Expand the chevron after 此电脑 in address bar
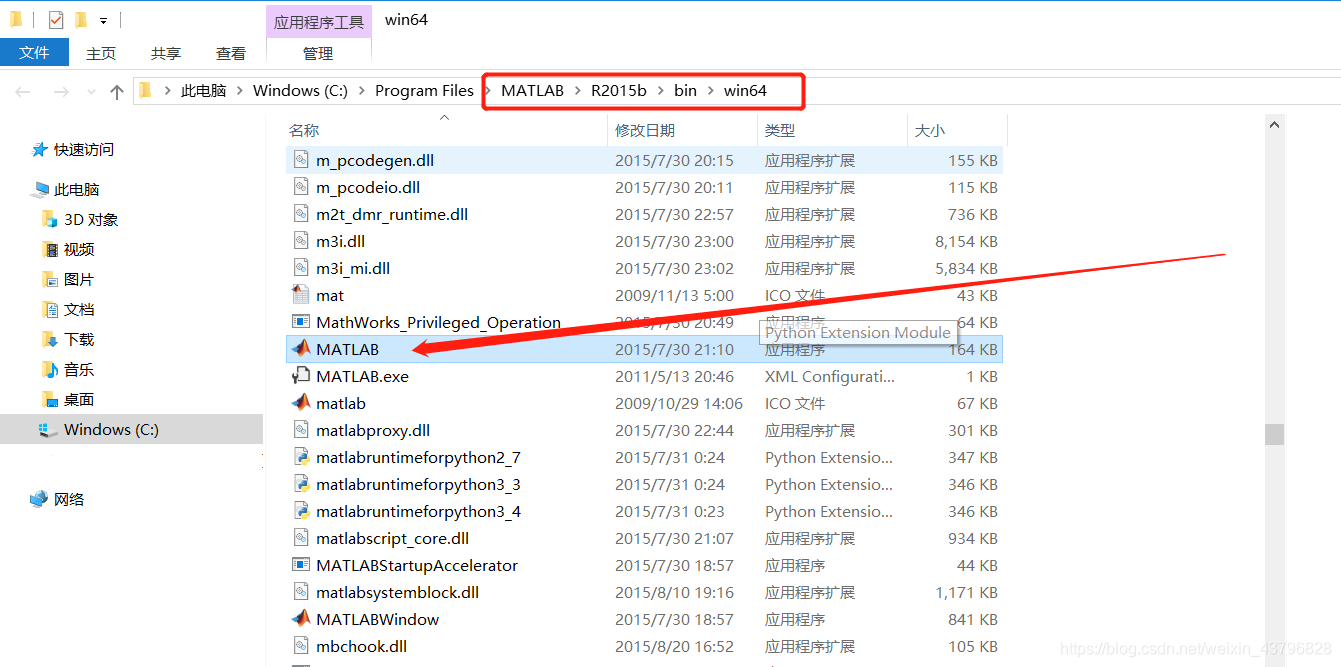This screenshot has width=1341, height=667. (239, 91)
